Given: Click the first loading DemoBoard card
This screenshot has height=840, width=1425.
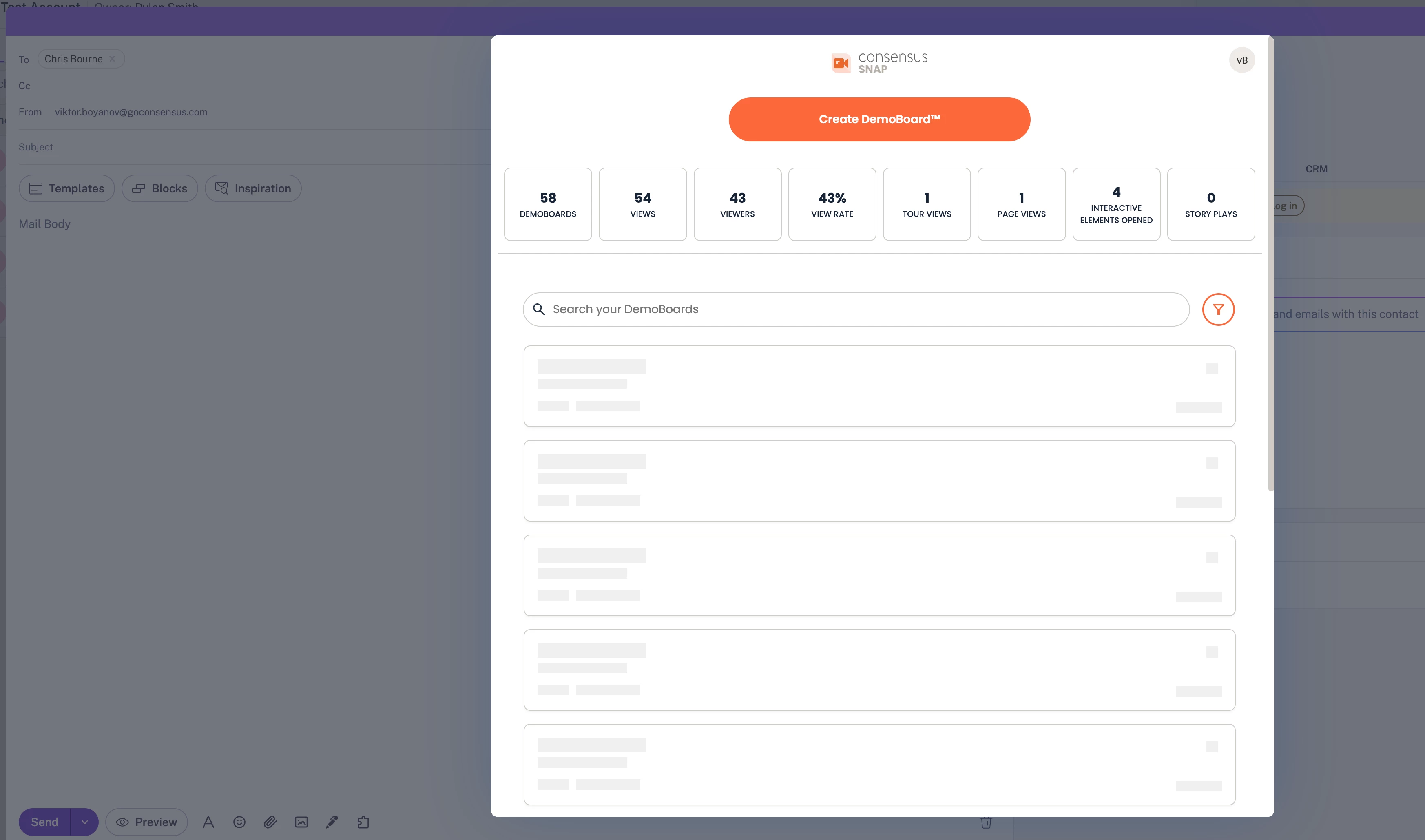Looking at the screenshot, I should click(x=879, y=386).
